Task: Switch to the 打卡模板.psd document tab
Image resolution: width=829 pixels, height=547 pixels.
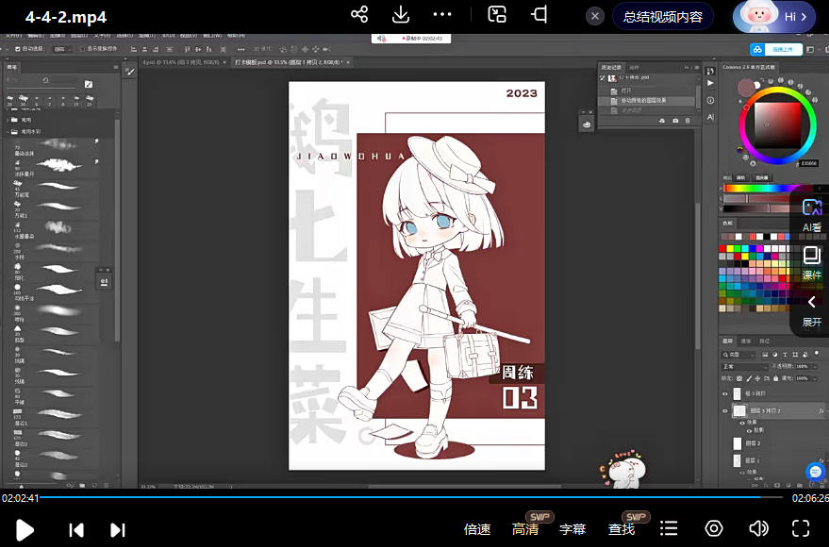Action: 287,62
